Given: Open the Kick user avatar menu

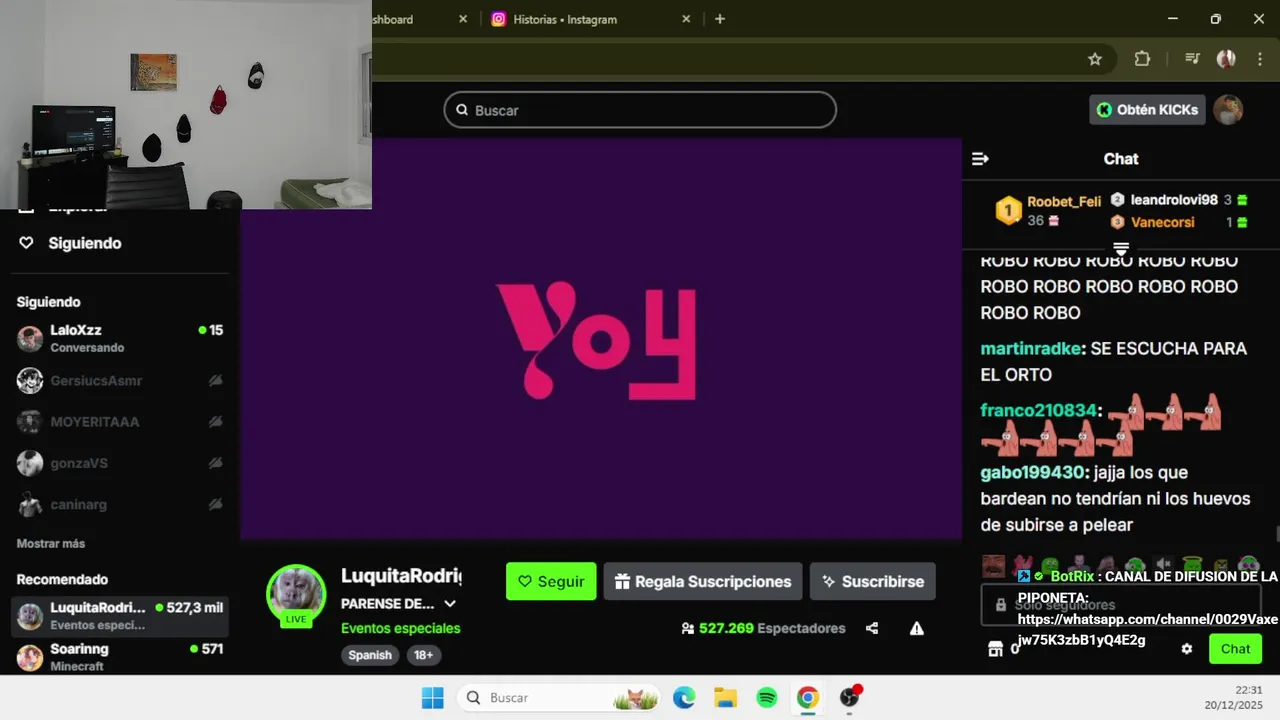Looking at the screenshot, I should coord(1228,110).
